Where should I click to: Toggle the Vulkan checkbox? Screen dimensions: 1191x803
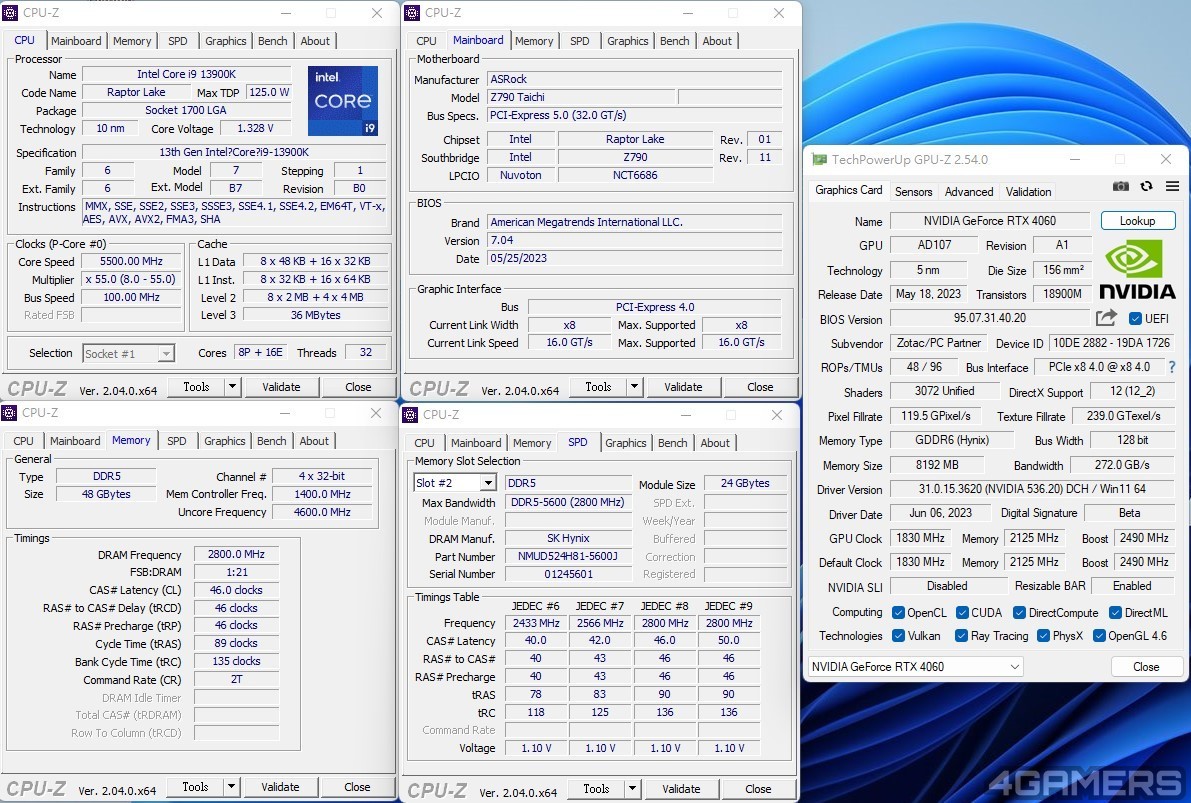[899, 635]
